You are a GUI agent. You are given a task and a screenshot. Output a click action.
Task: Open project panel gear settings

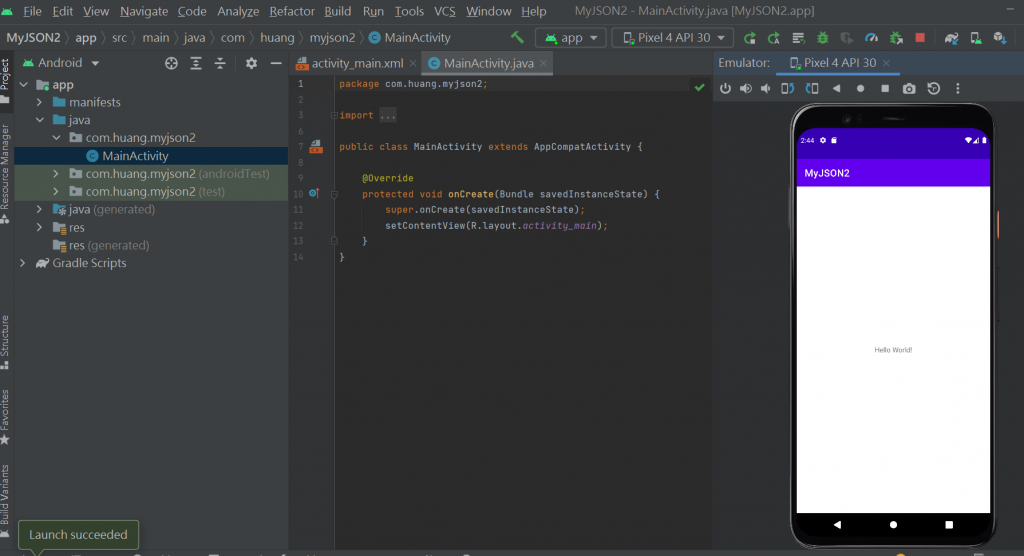click(251, 63)
